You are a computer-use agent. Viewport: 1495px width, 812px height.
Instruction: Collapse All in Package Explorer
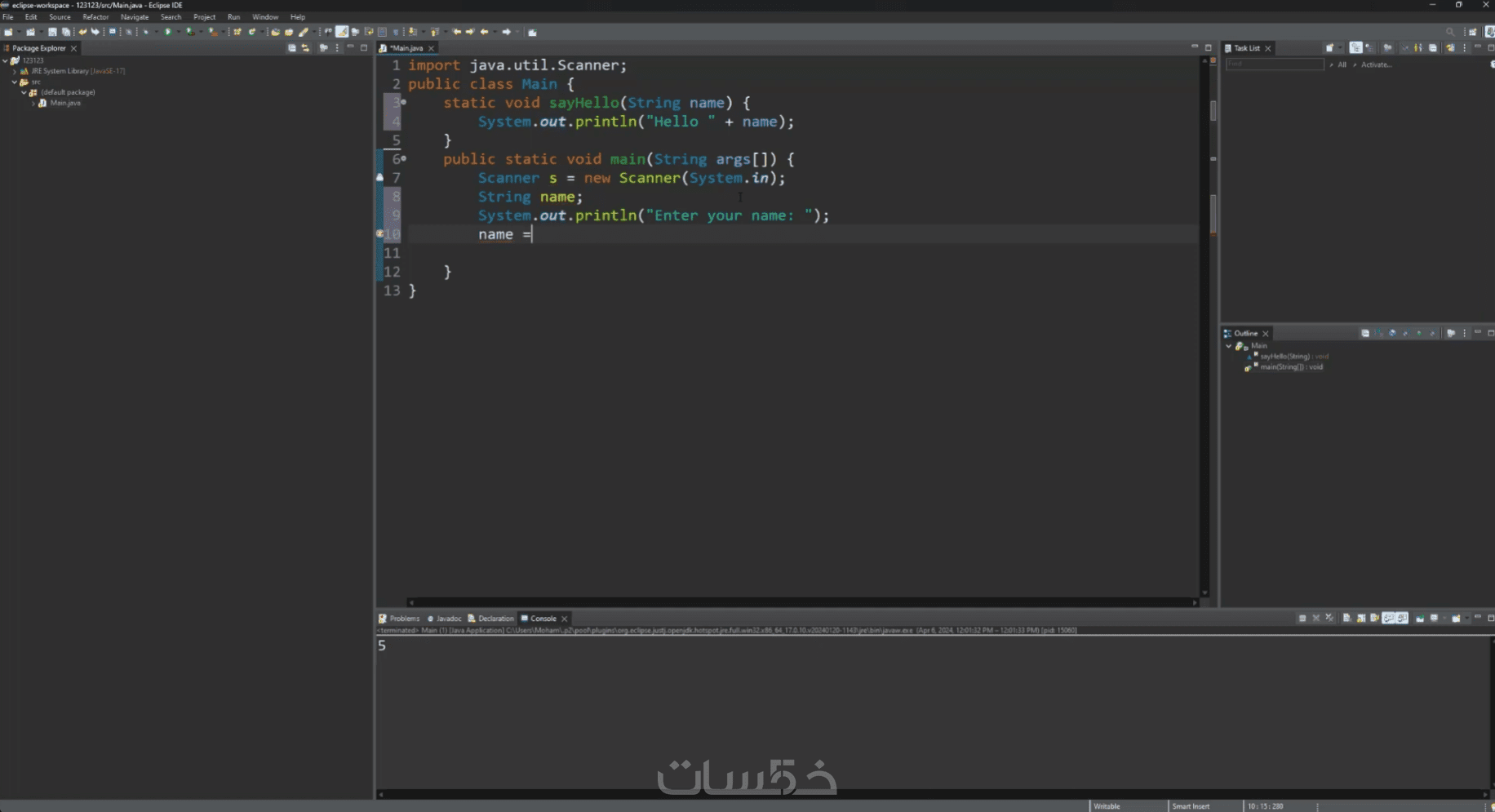click(x=292, y=48)
